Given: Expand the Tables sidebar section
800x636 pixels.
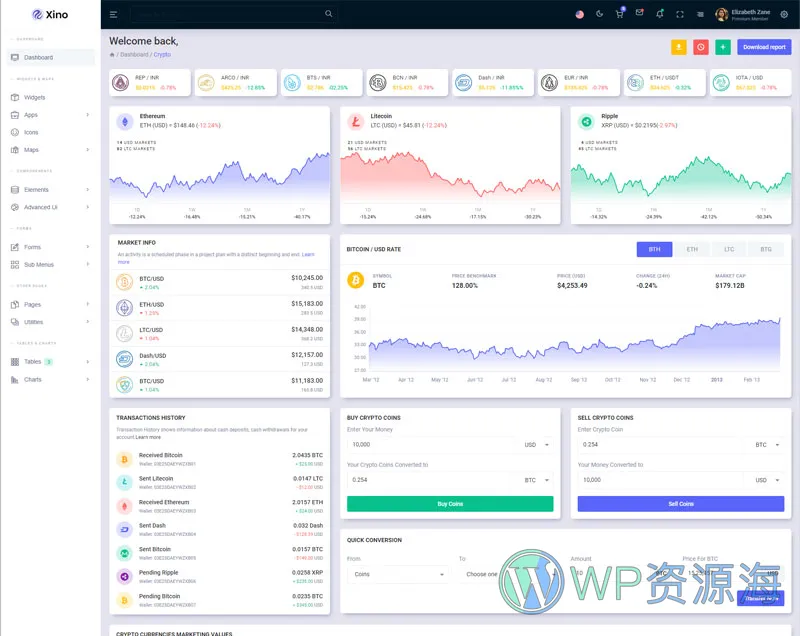Looking at the screenshot, I should click(50, 362).
